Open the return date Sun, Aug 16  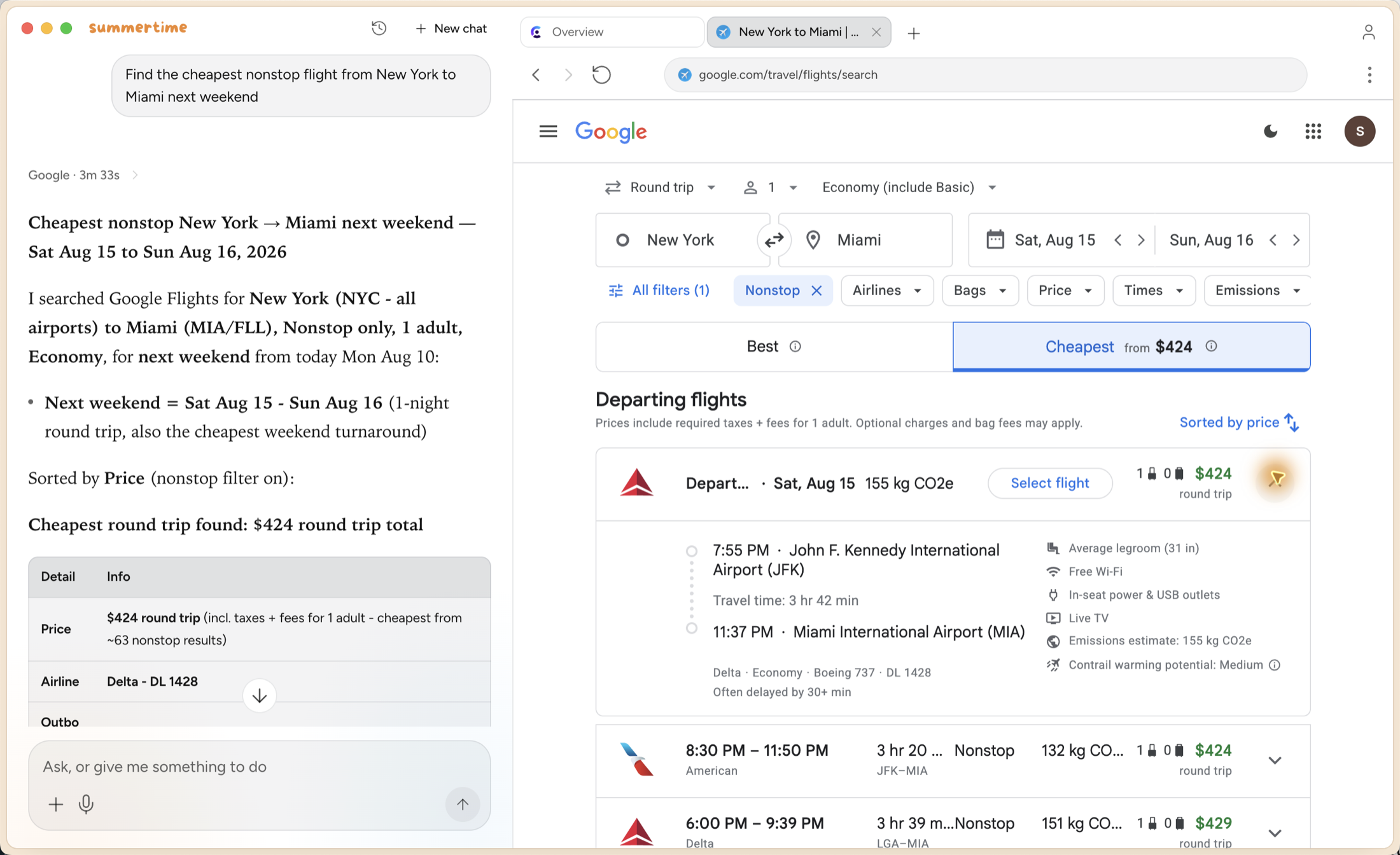click(x=1211, y=240)
